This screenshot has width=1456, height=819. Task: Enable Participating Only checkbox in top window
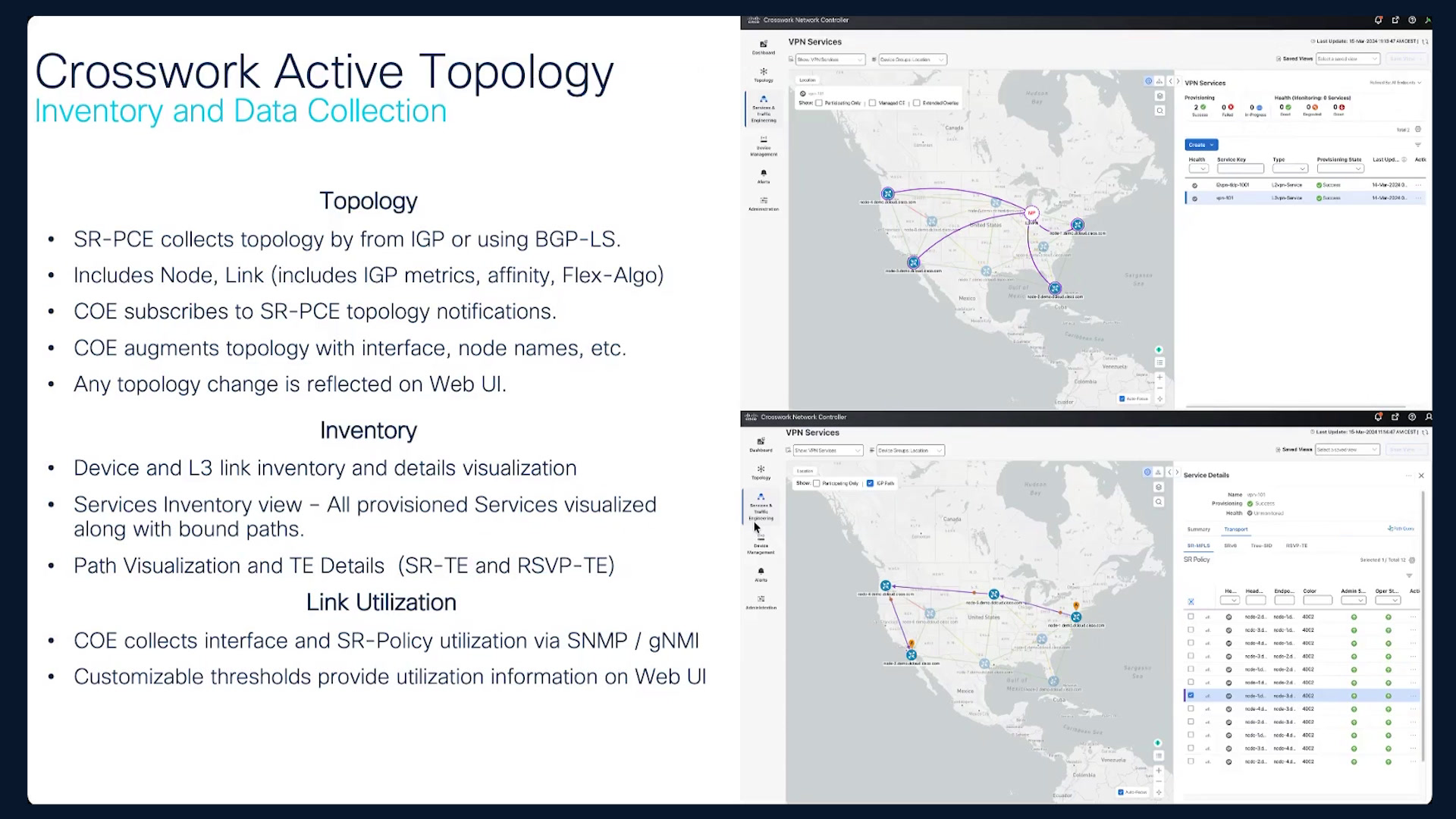coord(819,103)
